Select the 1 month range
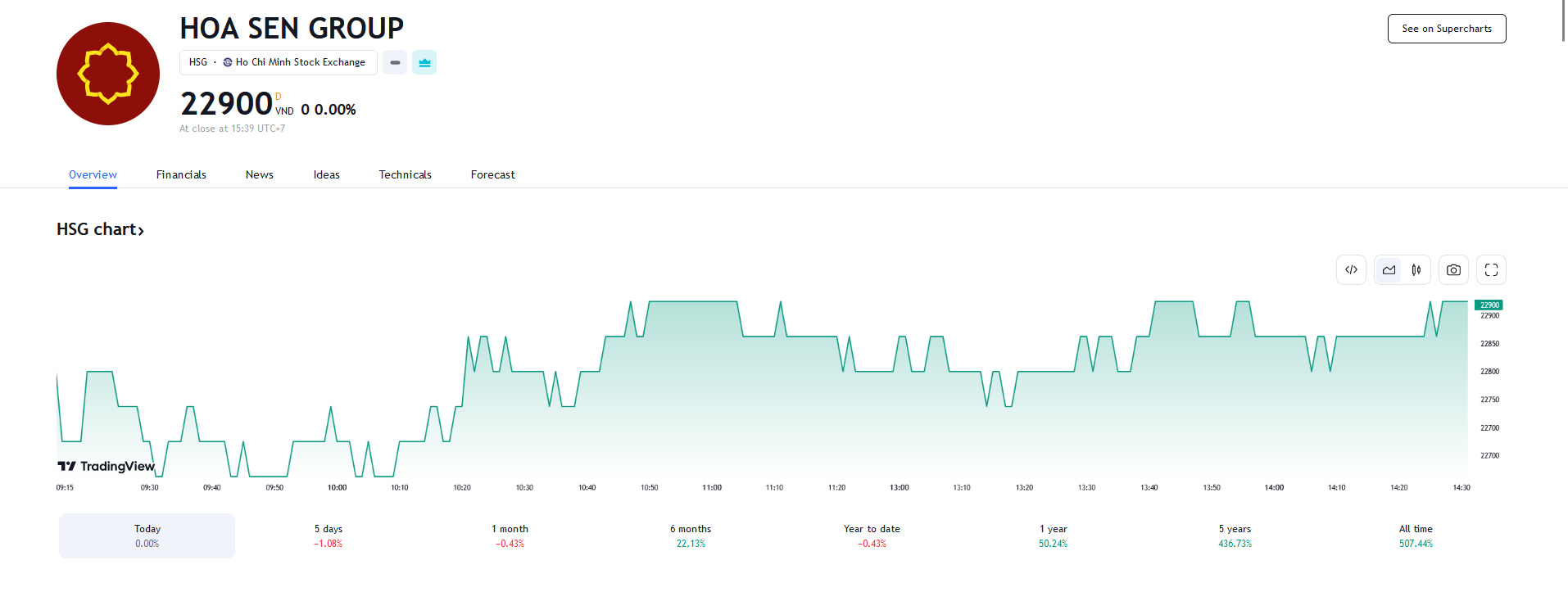This screenshot has height=601, width=1568. pyautogui.click(x=510, y=535)
